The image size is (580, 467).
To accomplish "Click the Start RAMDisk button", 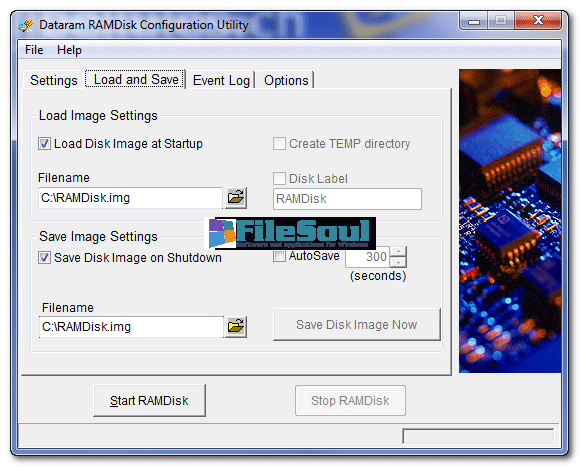I will [149, 400].
